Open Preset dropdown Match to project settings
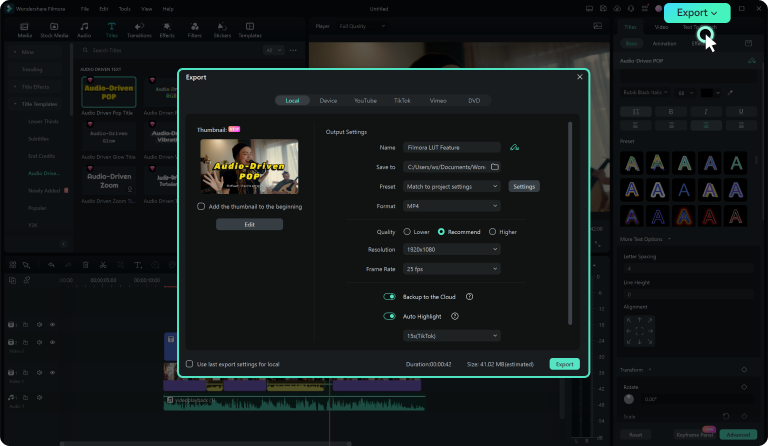This screenshot has height=446, width=768. coord(452,187)
